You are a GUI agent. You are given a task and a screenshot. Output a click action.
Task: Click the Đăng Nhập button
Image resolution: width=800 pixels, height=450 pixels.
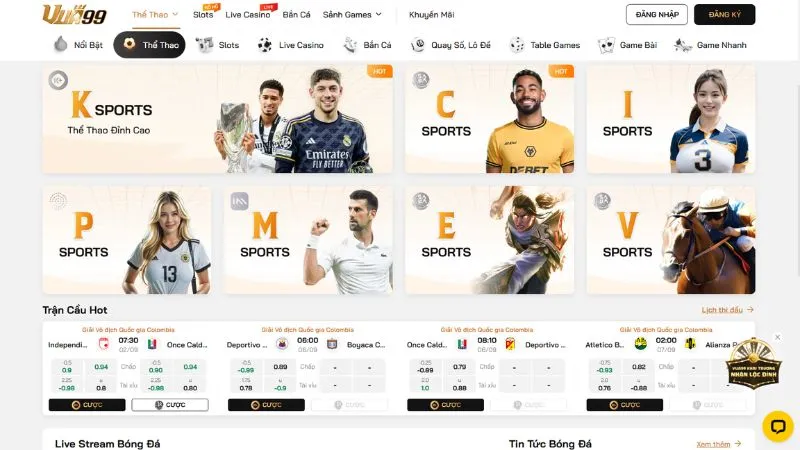[x=657, y=14]
